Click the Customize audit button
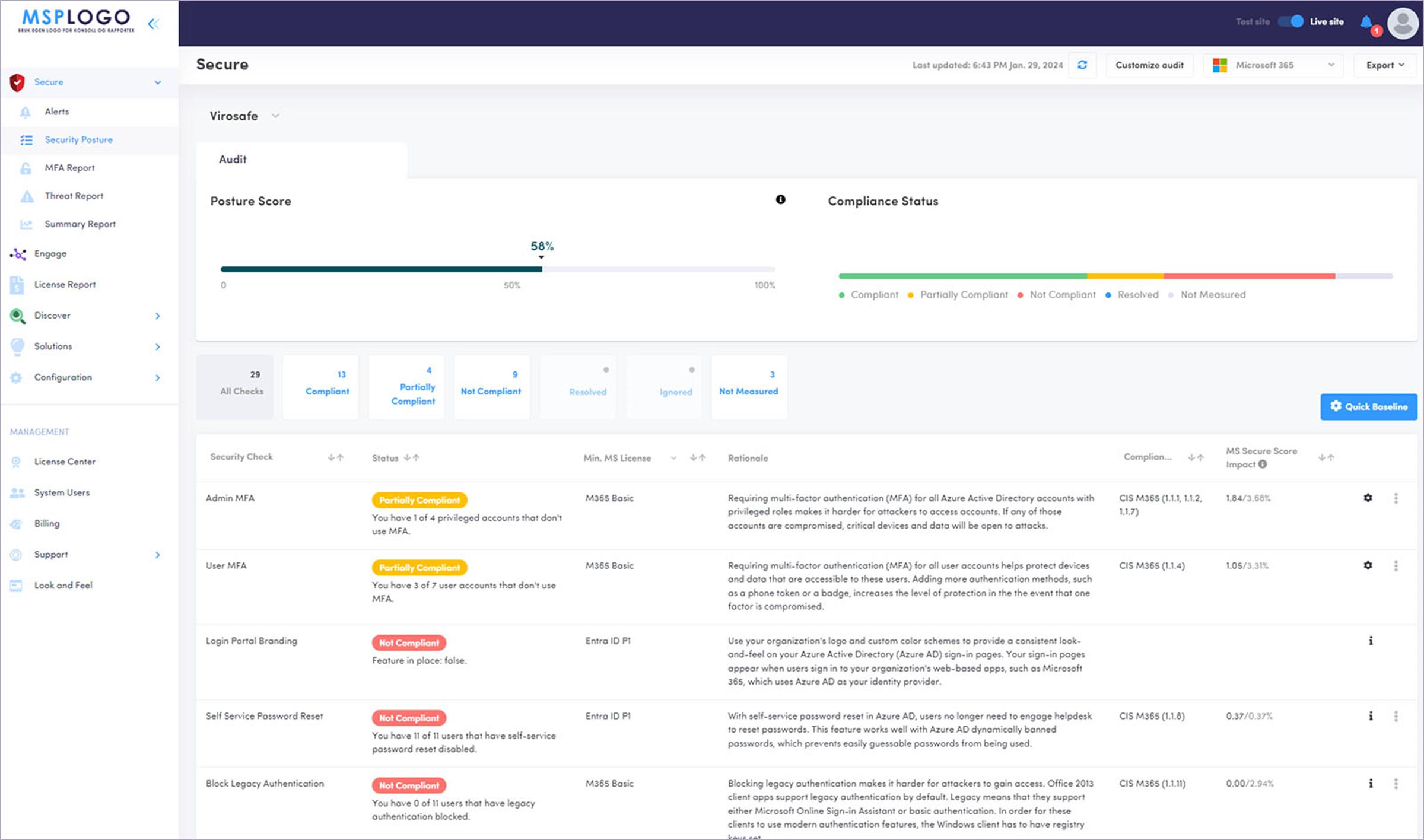The height and width of the screenshot is (840, 1424). point(1150,65)
